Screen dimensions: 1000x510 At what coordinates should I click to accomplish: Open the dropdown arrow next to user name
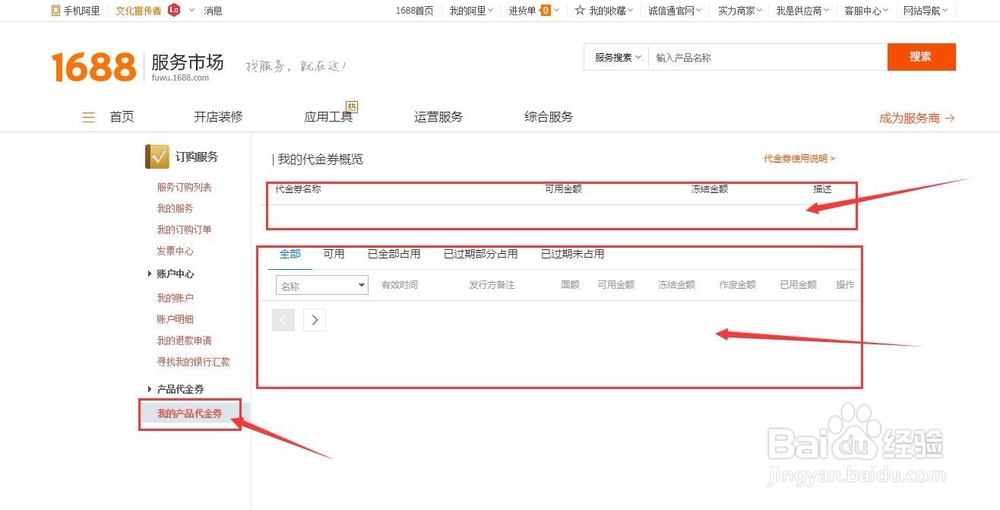[191, 10]
